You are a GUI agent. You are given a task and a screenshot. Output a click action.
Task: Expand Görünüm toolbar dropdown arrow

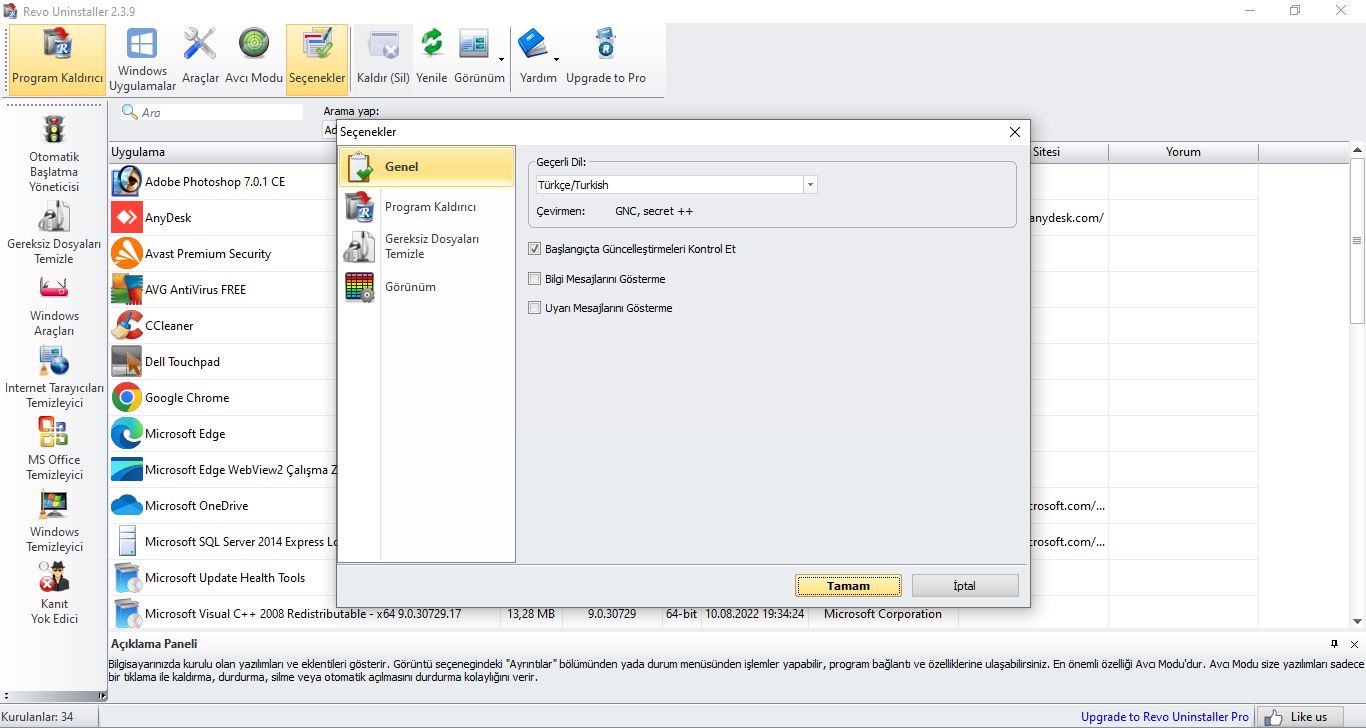pos(501,59)
